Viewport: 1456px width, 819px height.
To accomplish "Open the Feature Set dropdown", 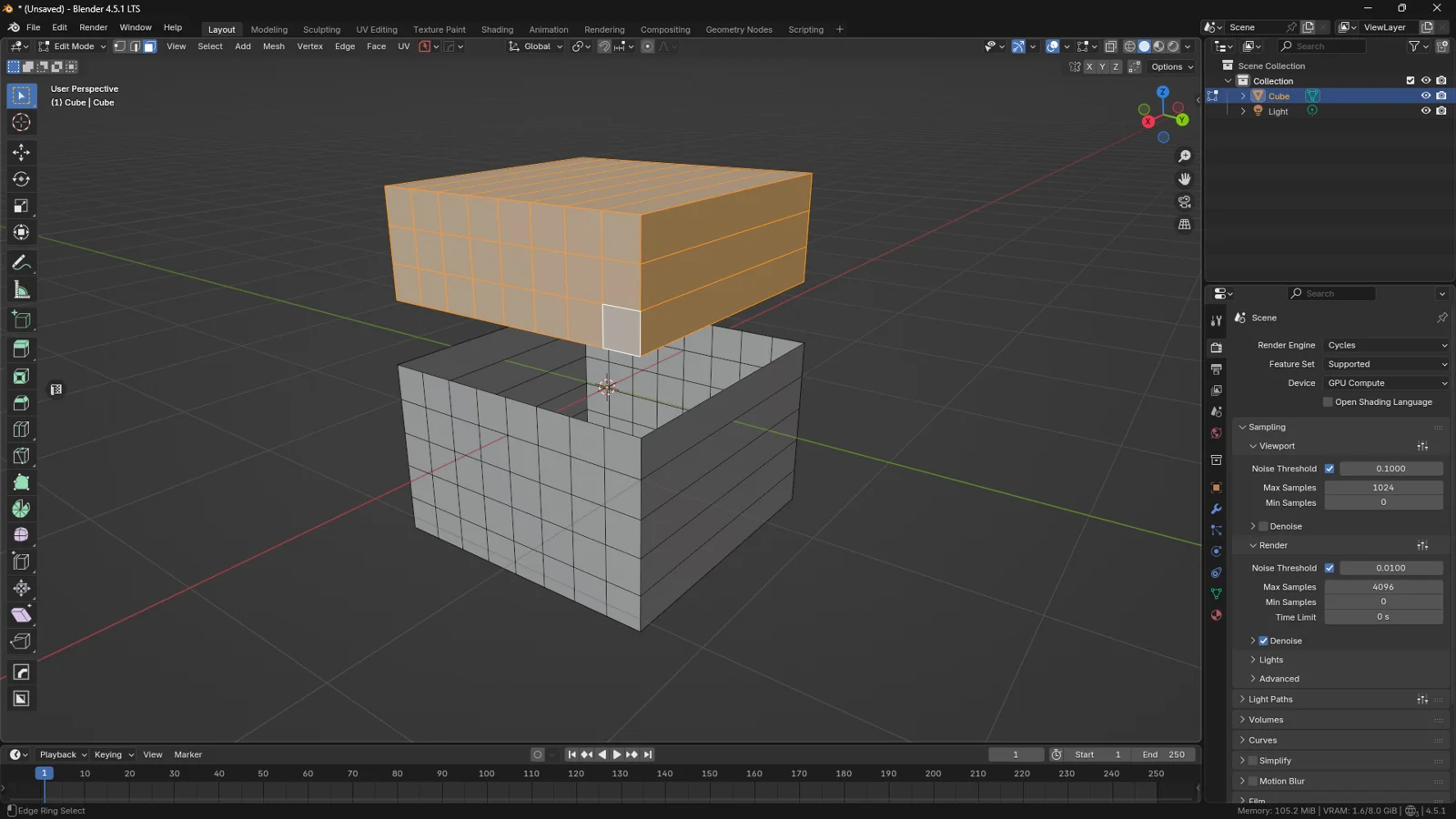I will coord(1386,364).
